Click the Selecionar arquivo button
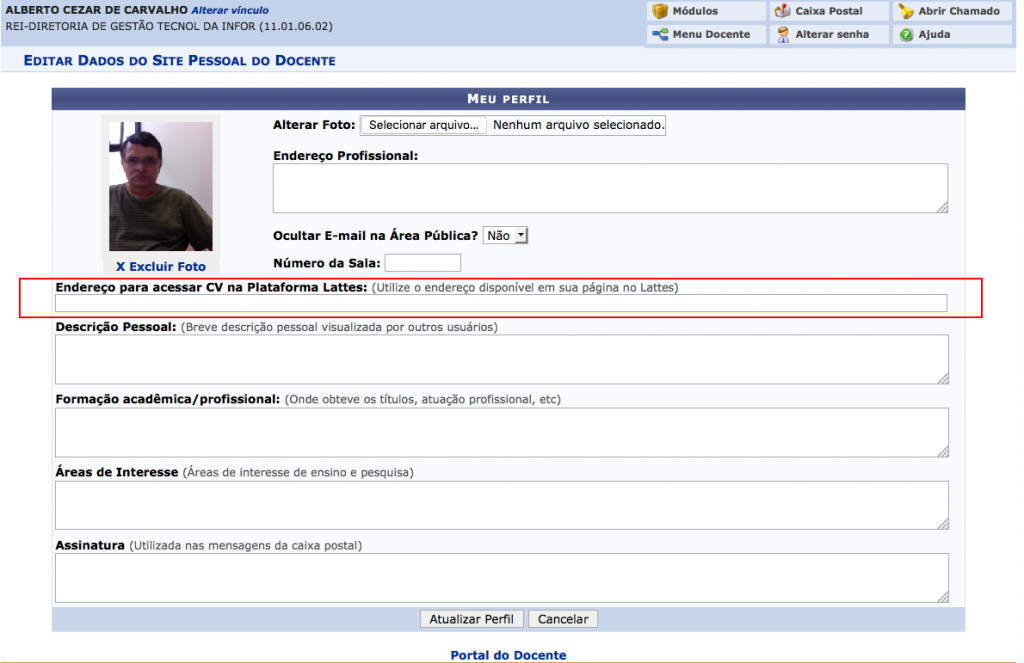The image size is (1024, 663). click(423, 126)
